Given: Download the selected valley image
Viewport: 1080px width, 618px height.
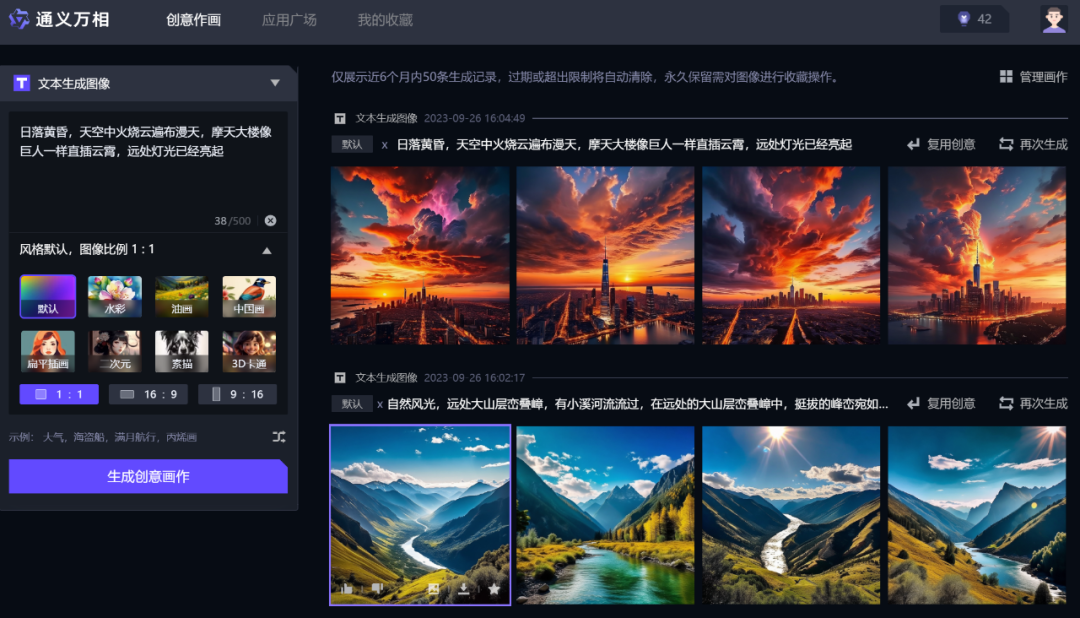Looking at the screenshot, I should coord(463,590).
